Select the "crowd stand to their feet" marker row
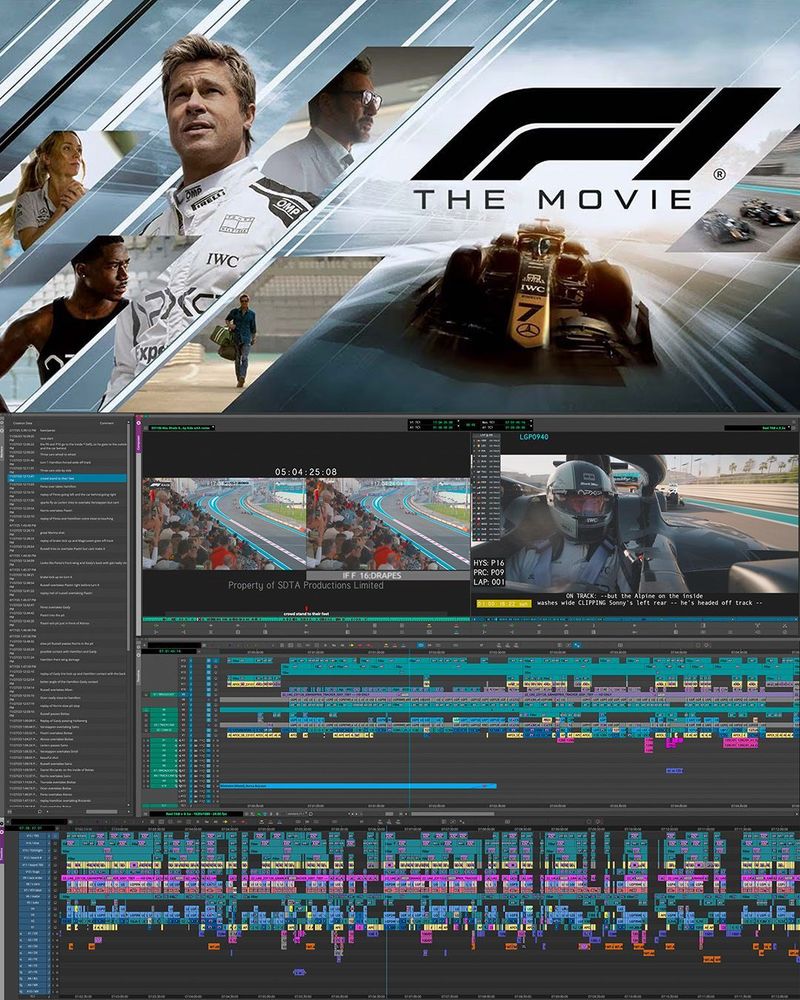This screenshot has height=1000, width=800. (x=67, y=478)
